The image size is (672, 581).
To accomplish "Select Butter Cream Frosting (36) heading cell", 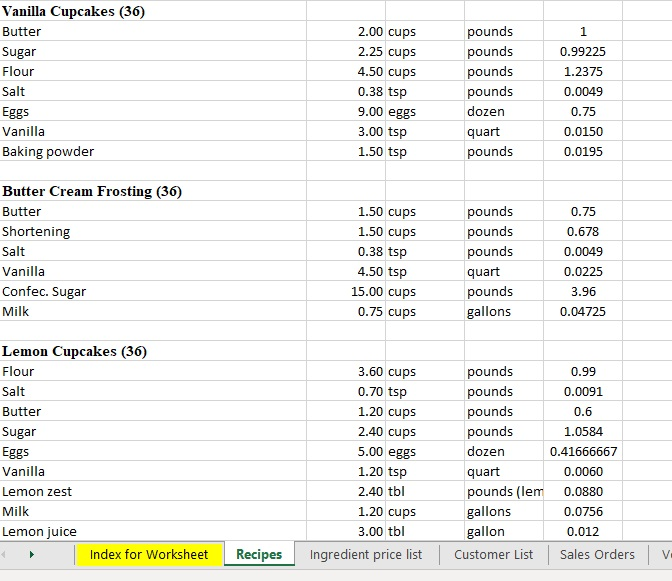I will 153,191.
